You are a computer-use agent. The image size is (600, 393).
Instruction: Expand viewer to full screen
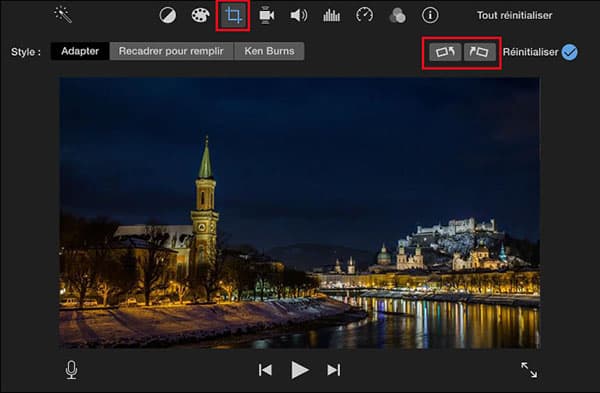pyautogui.click(x=529, y=370)
